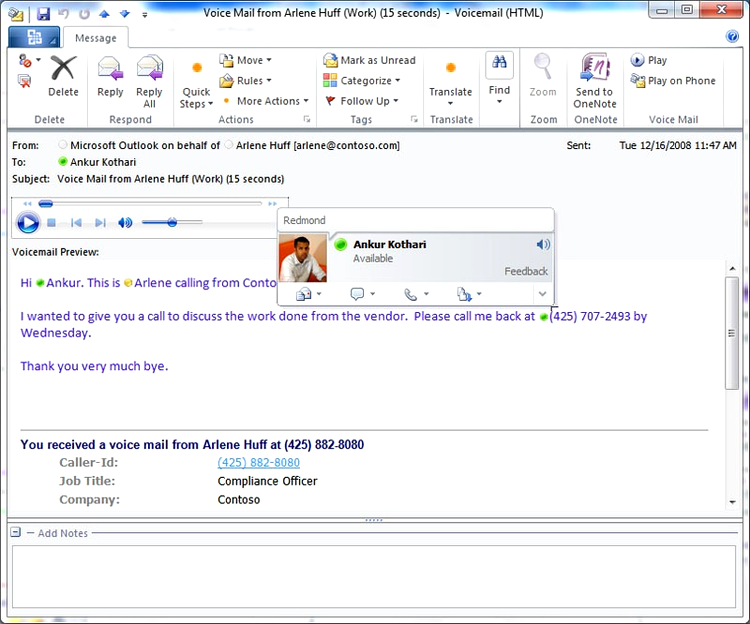Click Compliance Officer job title text
The width and height of the screenshot is (750, 624).
coord(267,481)
